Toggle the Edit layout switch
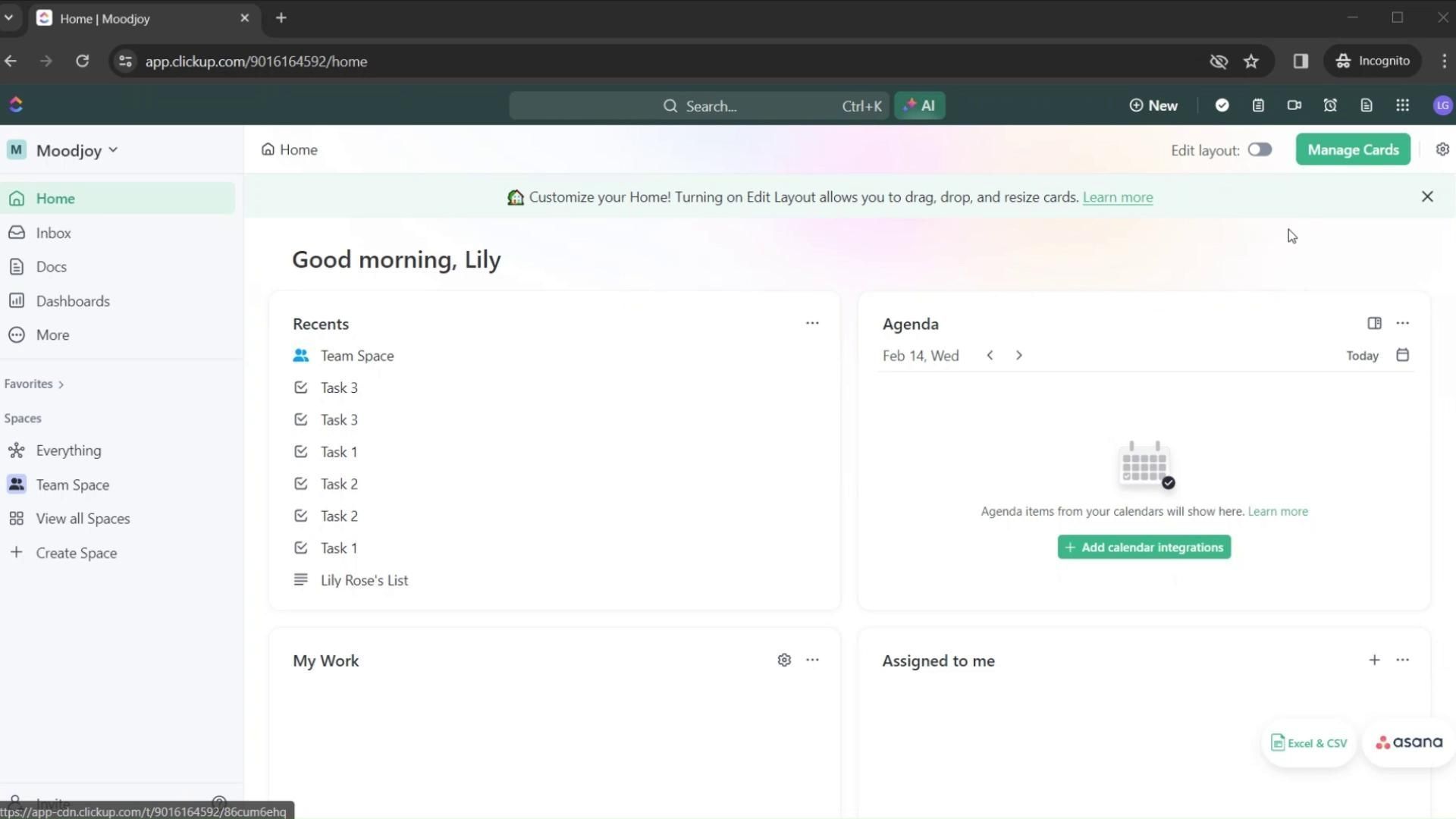Viewport: 1456px width, 819px height. coord(1260,149)
